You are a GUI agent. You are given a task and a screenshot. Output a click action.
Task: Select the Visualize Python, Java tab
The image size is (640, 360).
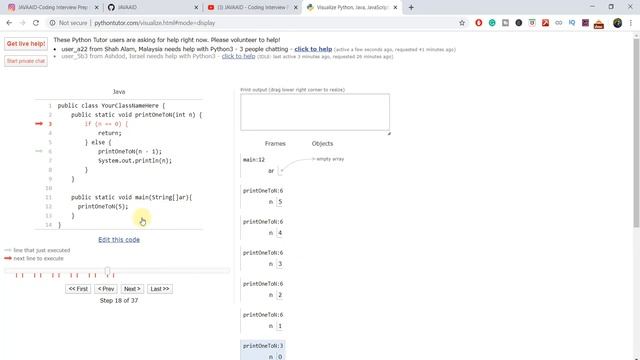(351, 7)
